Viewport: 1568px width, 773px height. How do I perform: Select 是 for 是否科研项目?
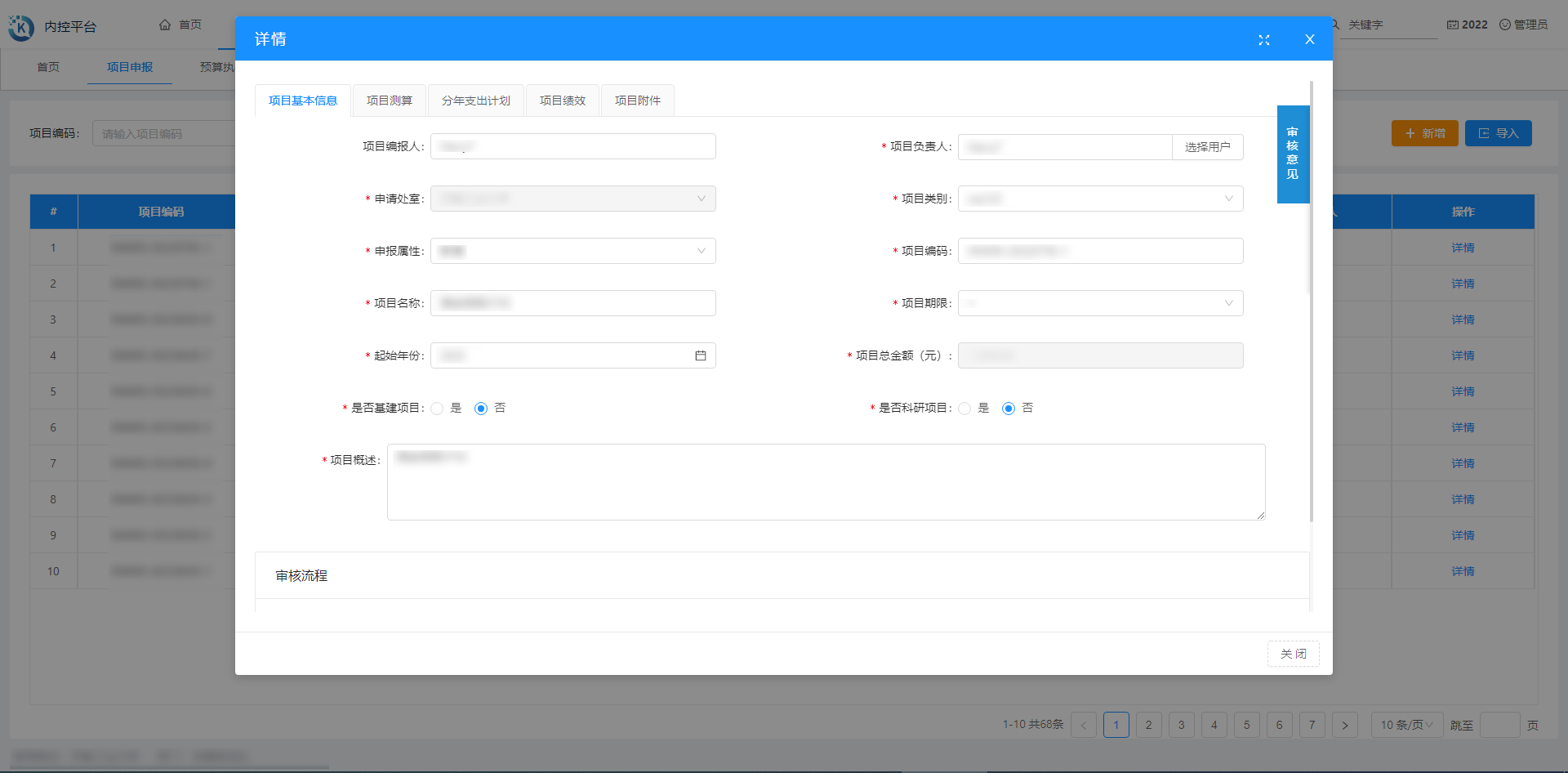point(965,409)
